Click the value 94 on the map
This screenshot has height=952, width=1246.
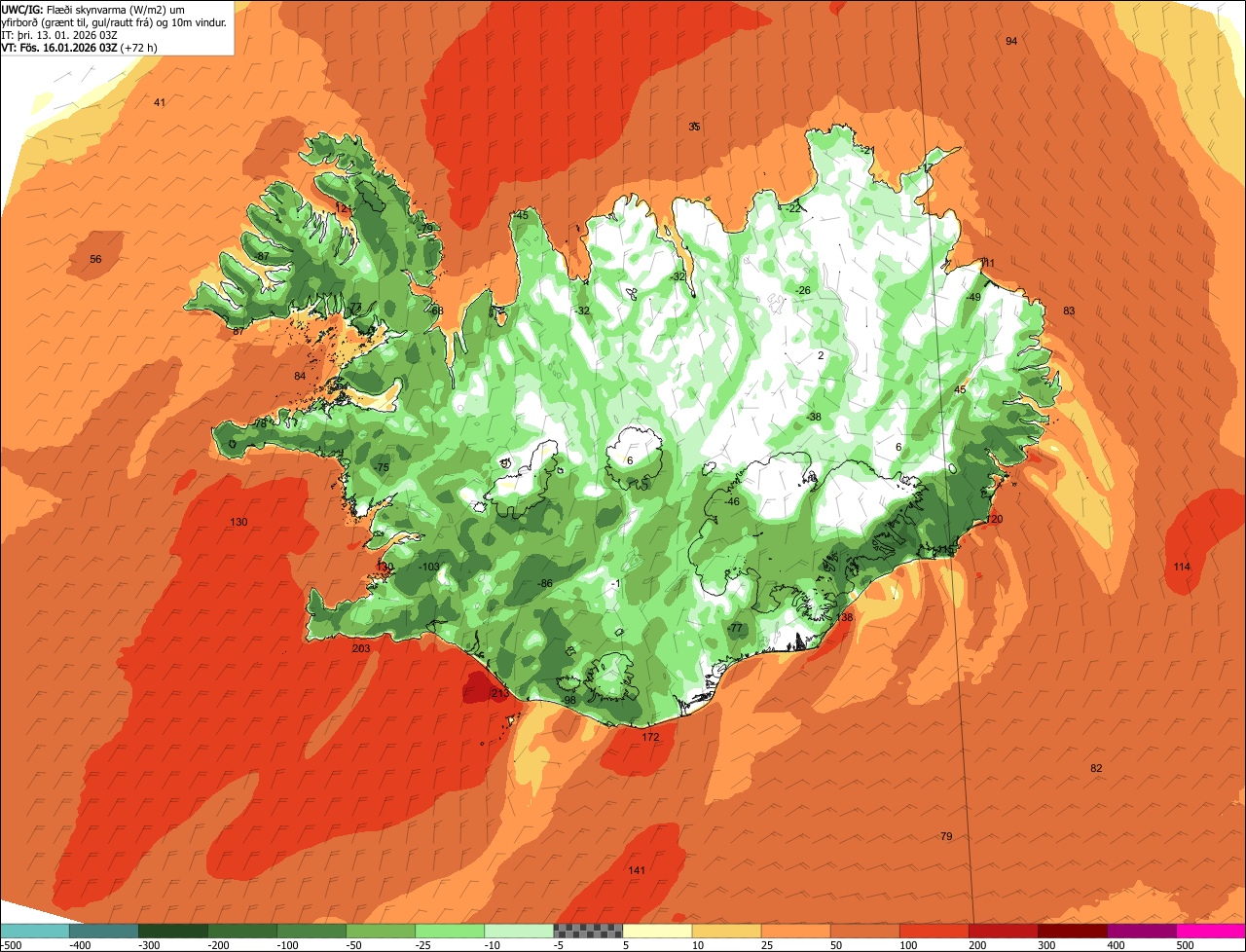1011,41
